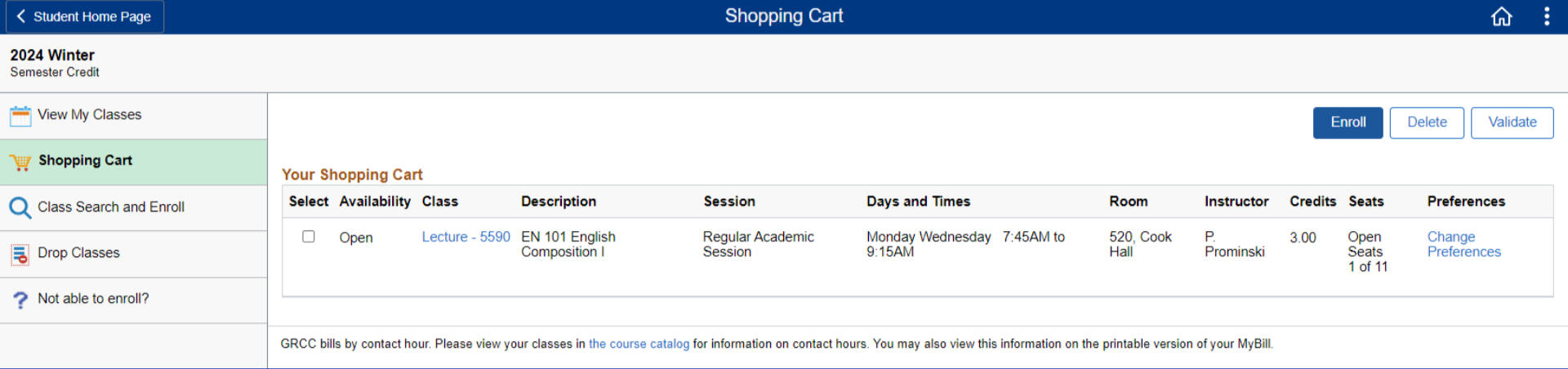This screenshot has width=1568, height=369.
Task: Open Not able to enroll? item
Action: tap(93, 299)
